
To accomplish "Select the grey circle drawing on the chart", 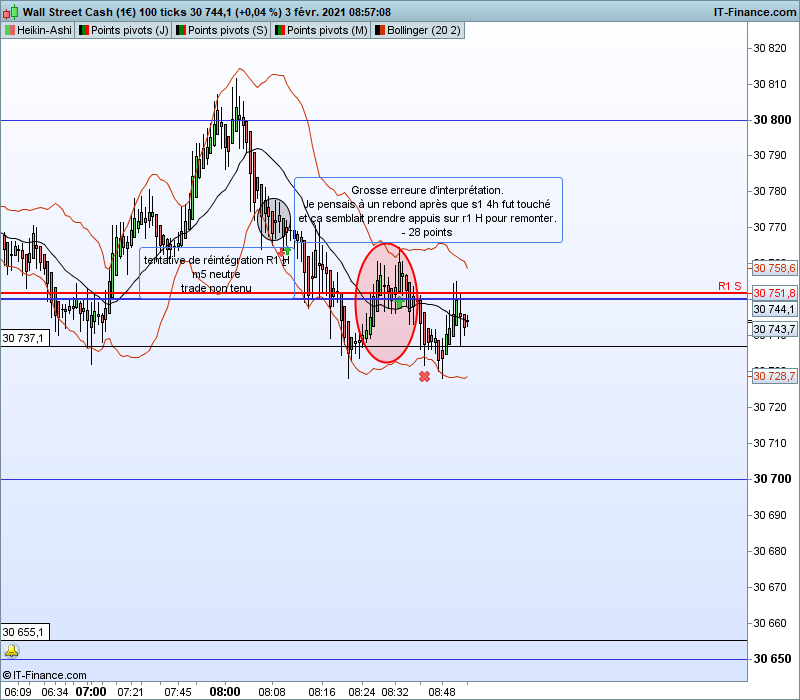I will 274,219.
